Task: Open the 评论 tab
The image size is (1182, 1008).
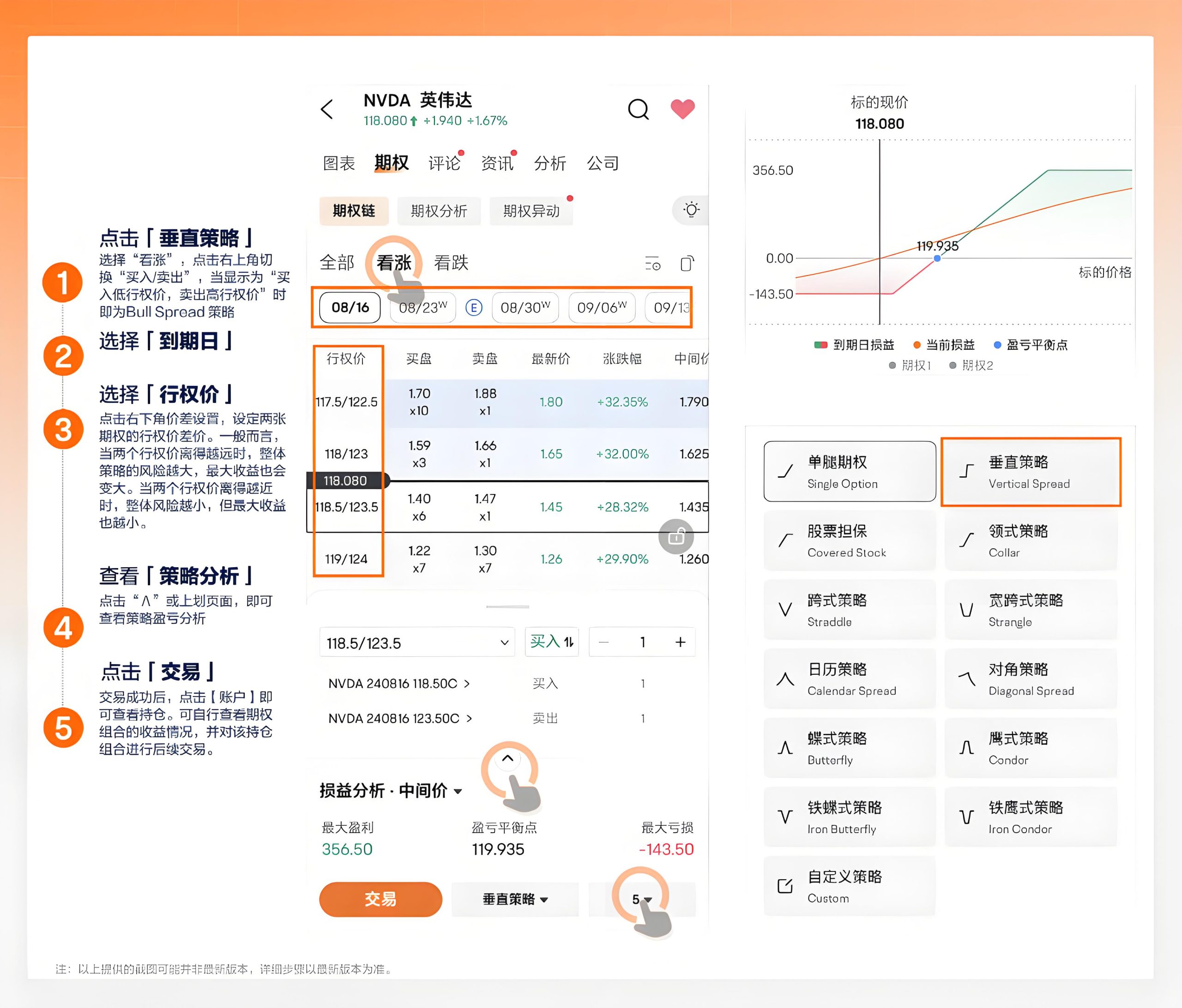Action: coord(444,163)
